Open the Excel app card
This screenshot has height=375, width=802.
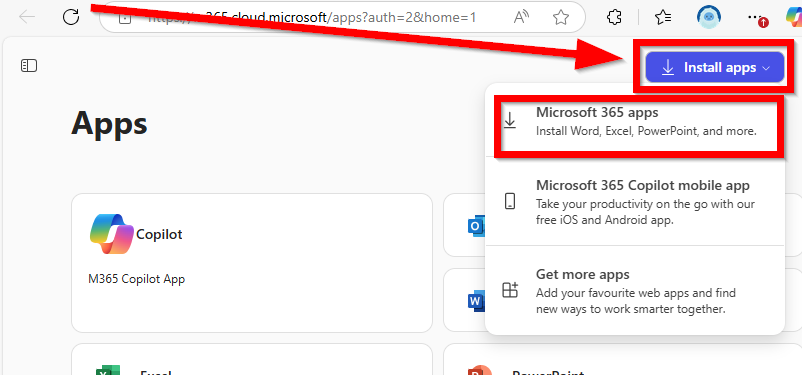coord(252,359)
